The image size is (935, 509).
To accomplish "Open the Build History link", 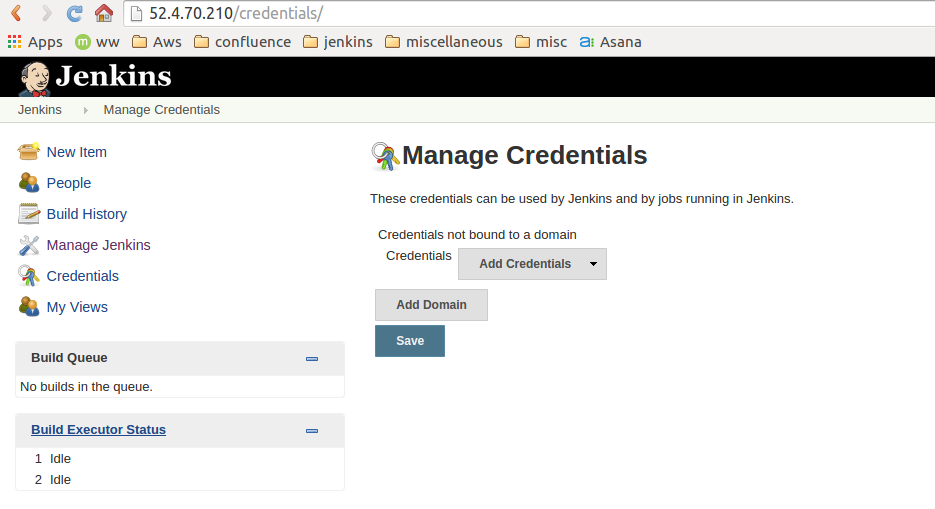I will tap(86, 214).
